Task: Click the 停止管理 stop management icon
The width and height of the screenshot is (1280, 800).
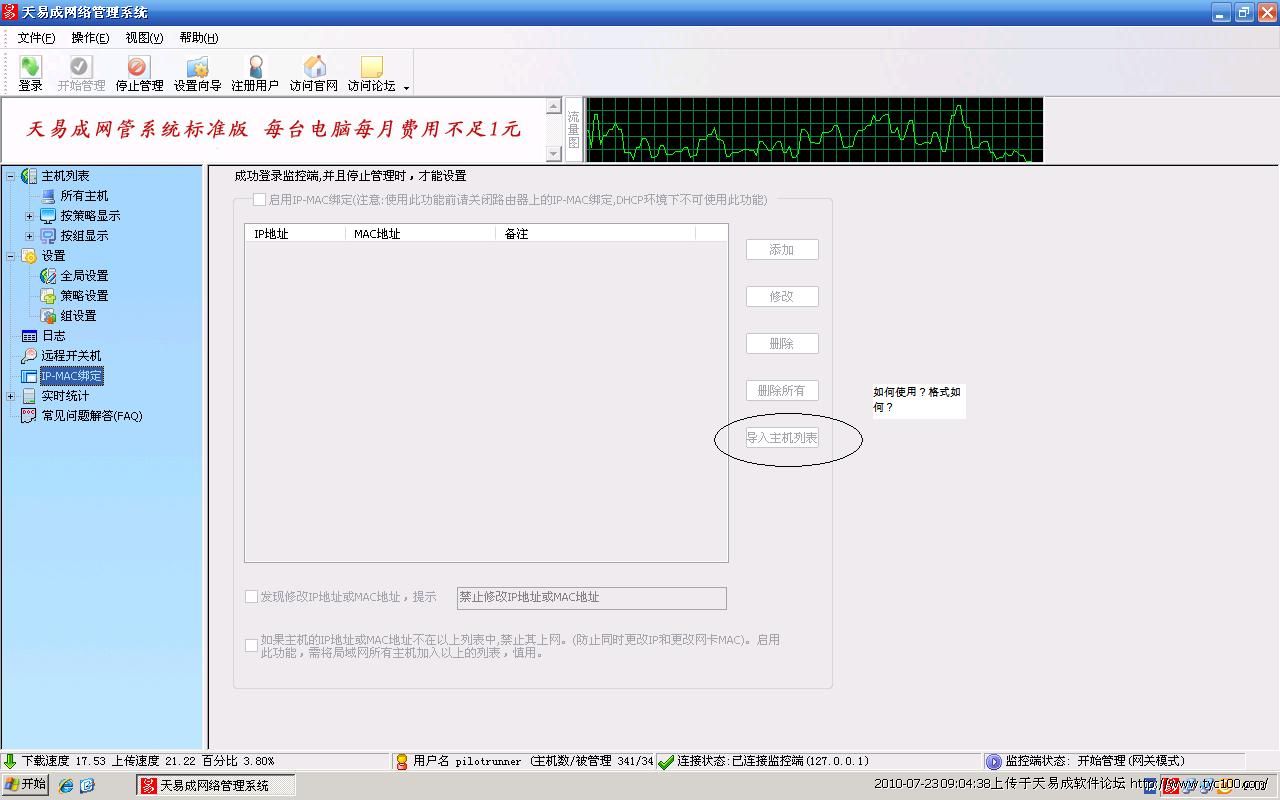Action: click(x=138, y=73)
